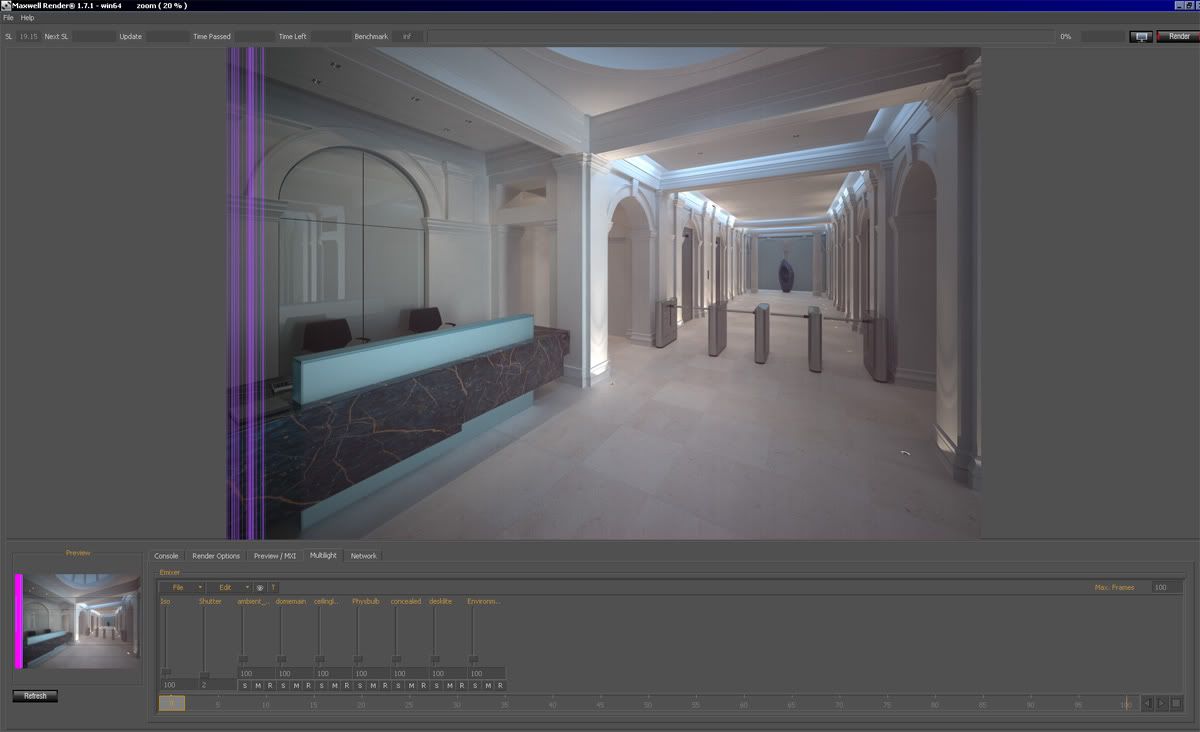Click R button under concealed emitter
Screen dimensions: 1200x732
click(x=424, y=685)
